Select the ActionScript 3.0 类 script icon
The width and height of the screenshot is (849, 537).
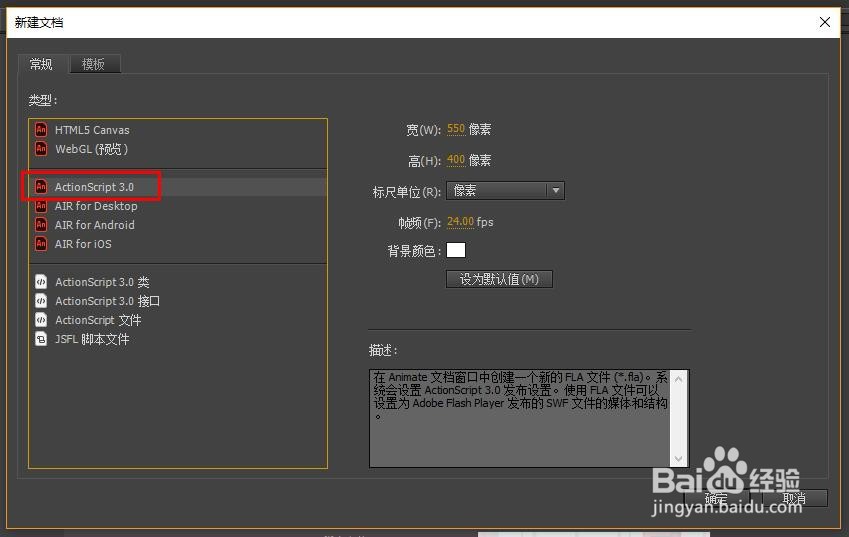click(41, 281)
